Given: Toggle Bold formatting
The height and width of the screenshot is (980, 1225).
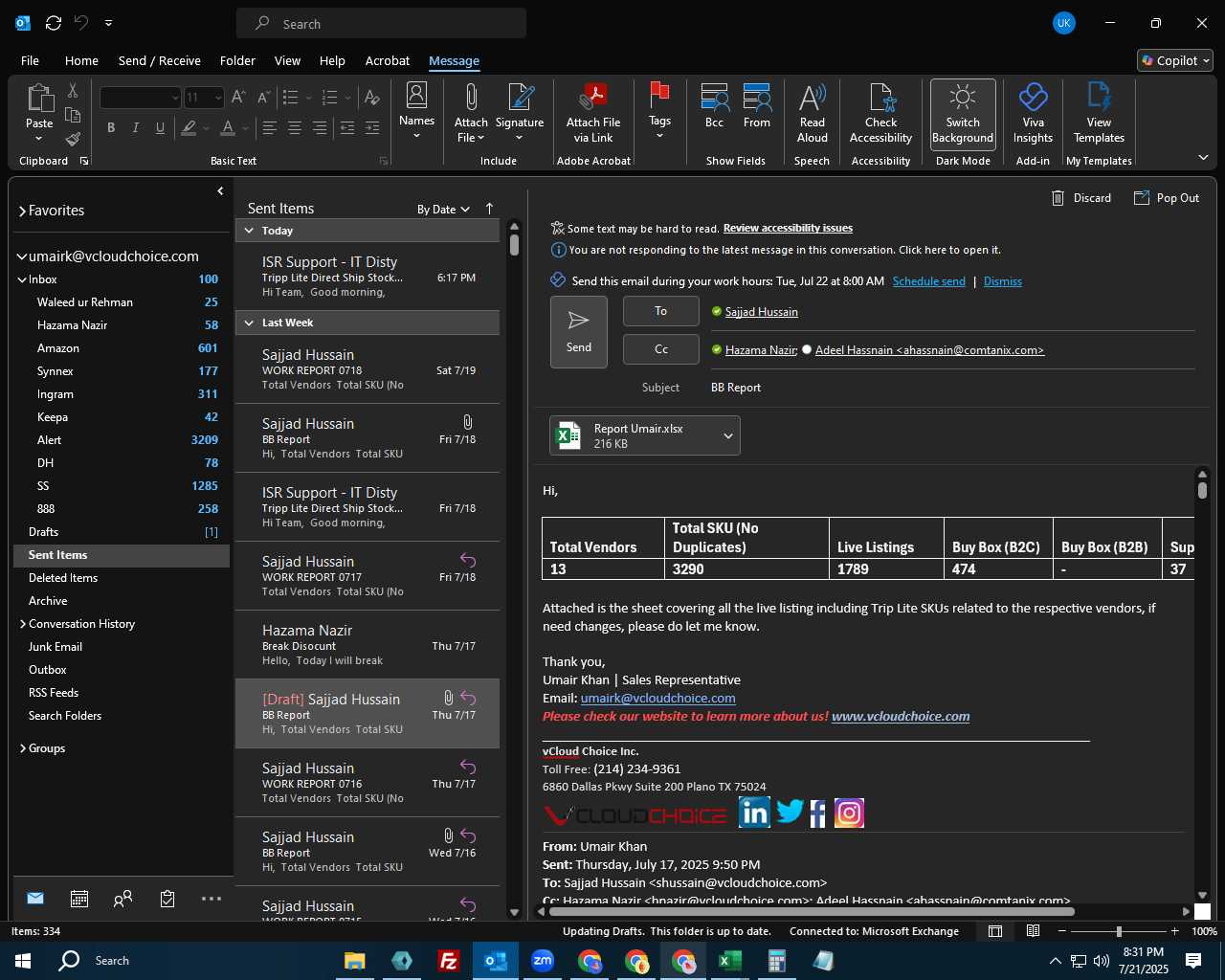Looking at the screenshot, I should [111, 127].
